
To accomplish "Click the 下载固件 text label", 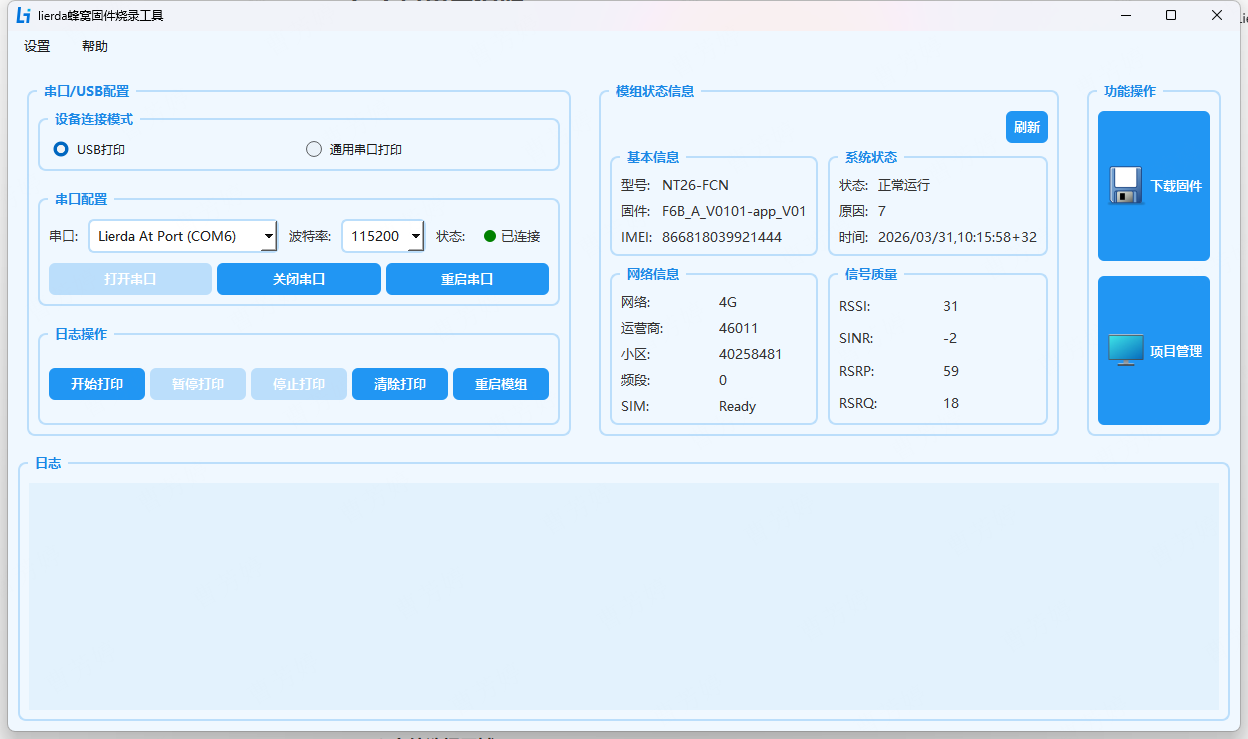I will (x=1176, y=186).
